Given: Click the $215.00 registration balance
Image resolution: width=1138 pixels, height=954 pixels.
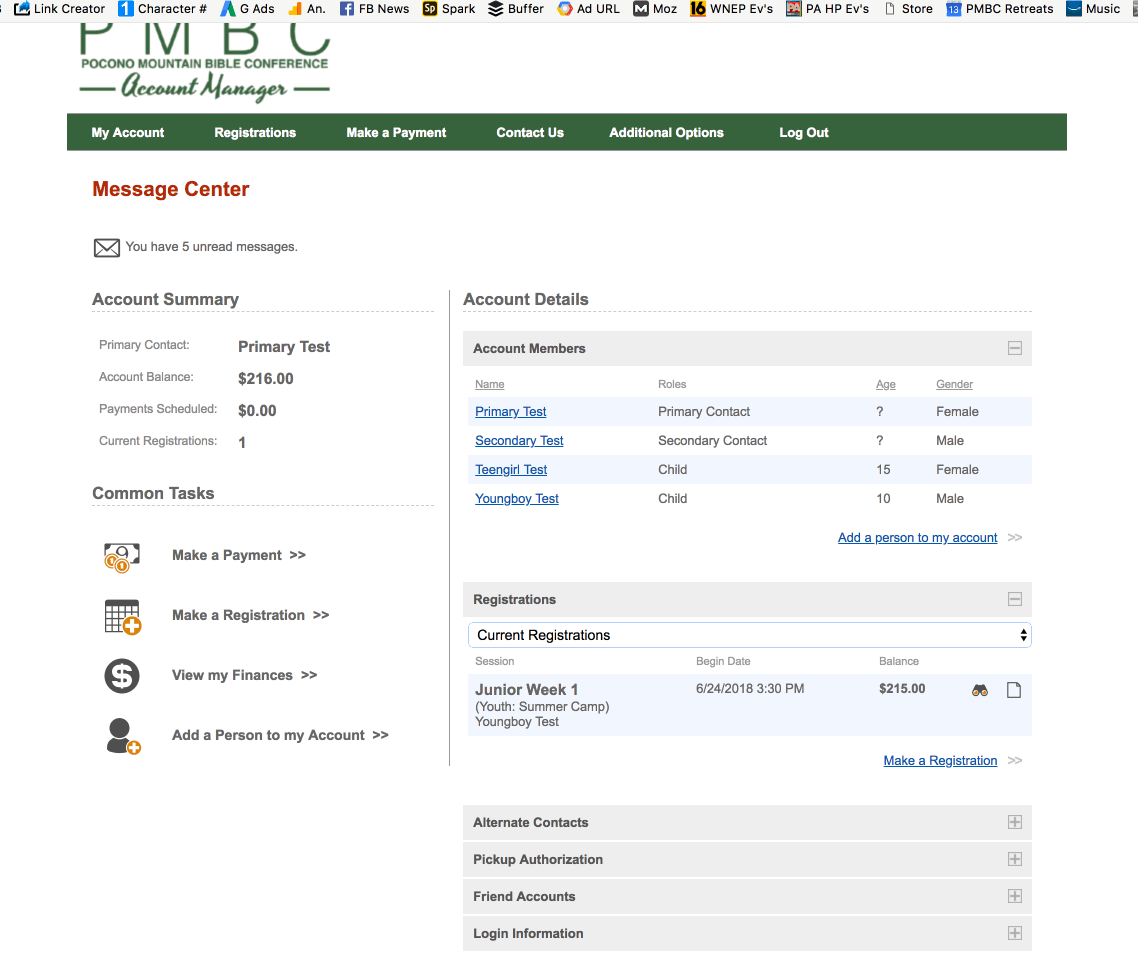Looking at the screenshot, I should pyautogui.click(x=902, y=689).
